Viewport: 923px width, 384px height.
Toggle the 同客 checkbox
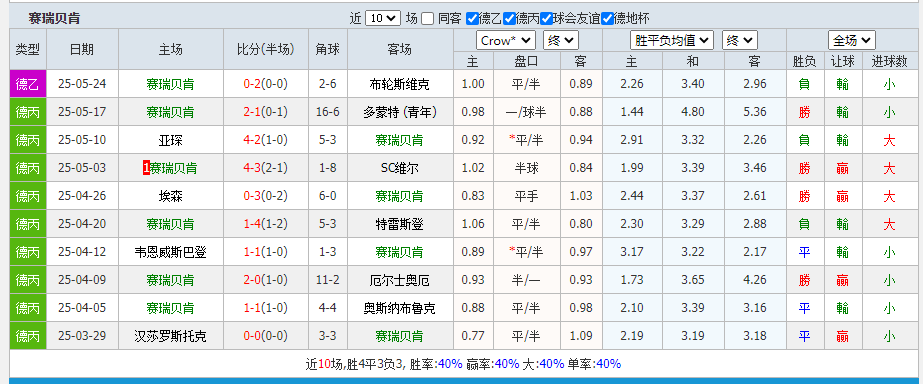click(428, 18)
